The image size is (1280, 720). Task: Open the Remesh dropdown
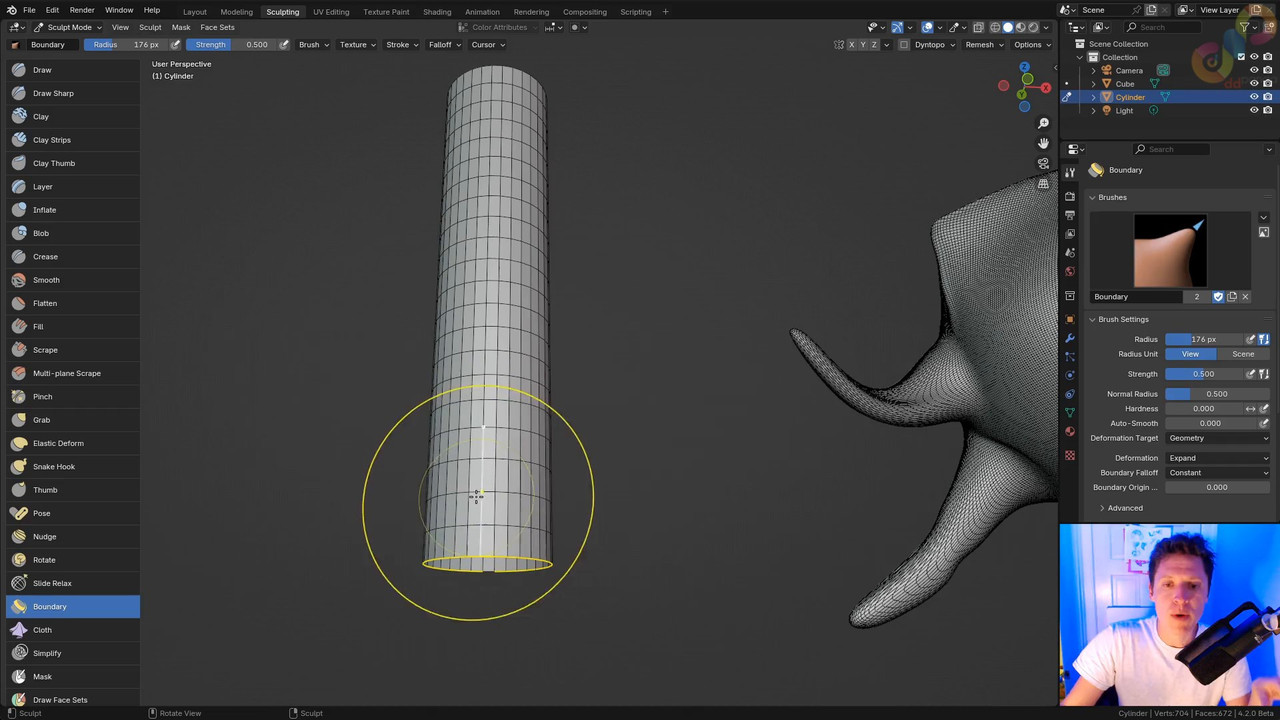click(x=984, y=45)
